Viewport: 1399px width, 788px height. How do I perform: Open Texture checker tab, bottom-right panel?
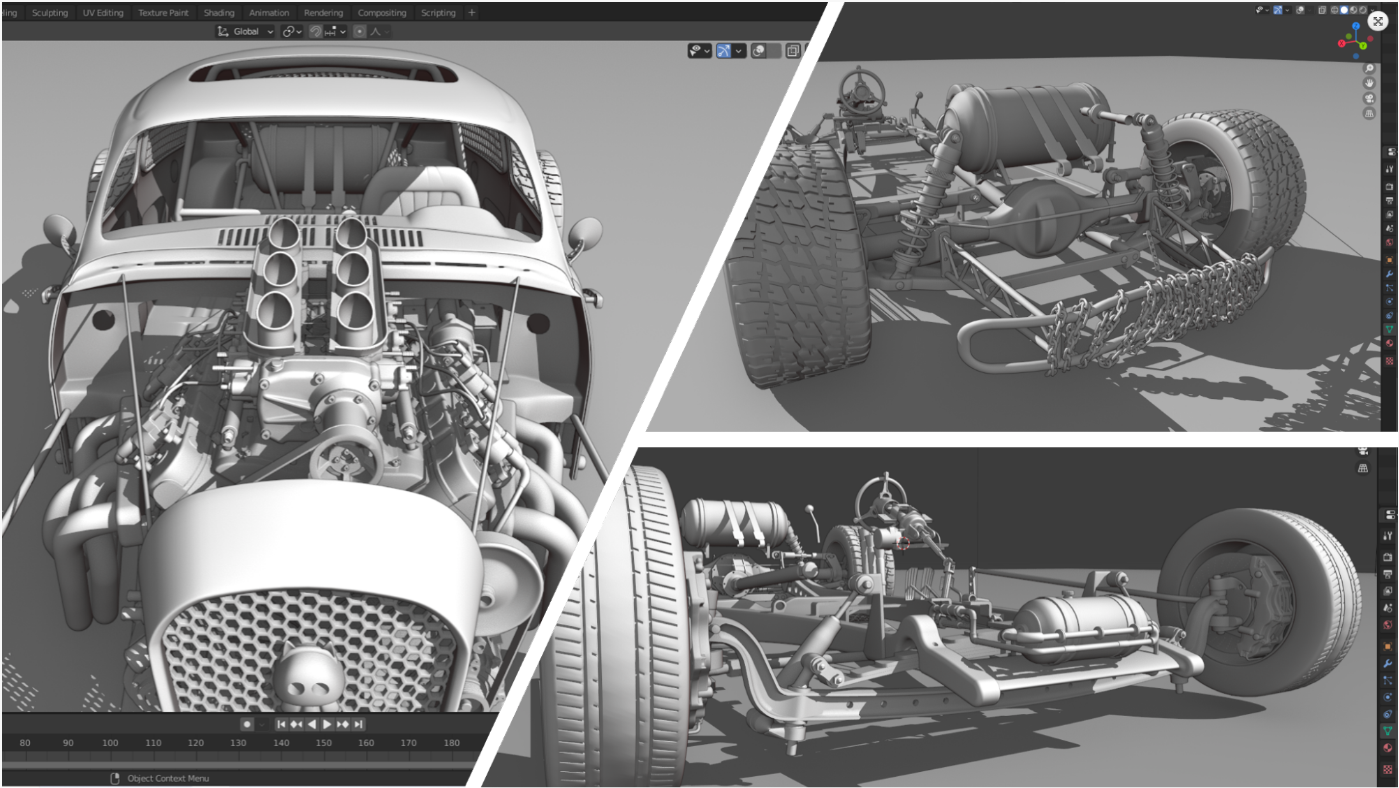click(1388, 768)
